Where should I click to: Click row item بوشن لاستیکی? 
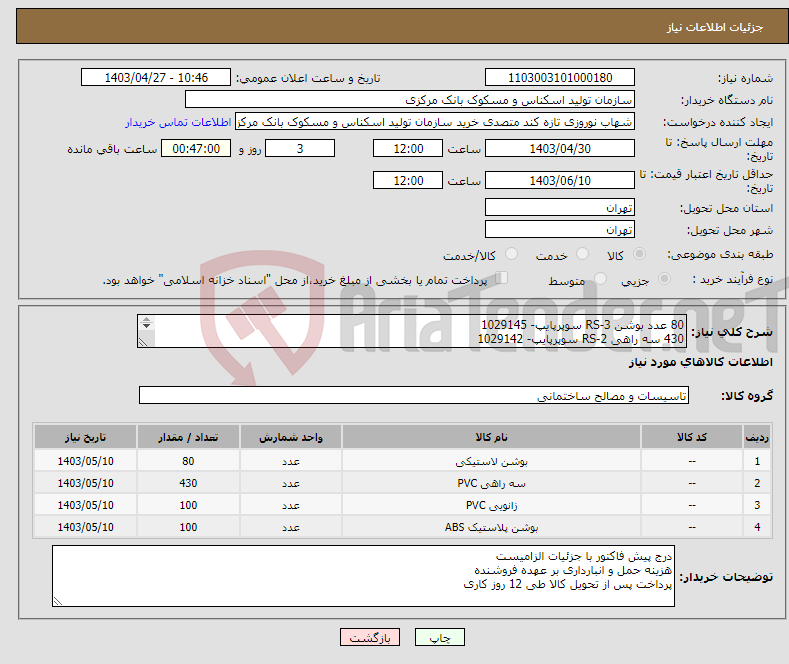coord(491,461)
